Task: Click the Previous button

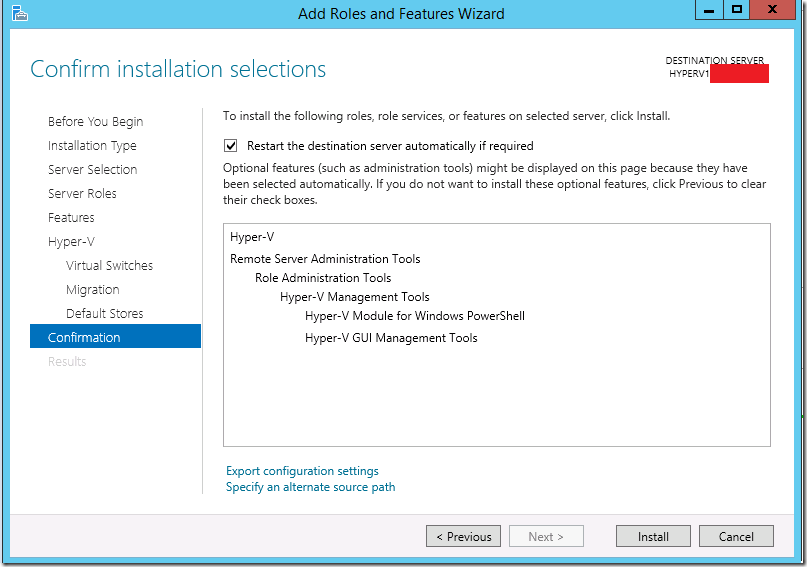Action: (463, 536)
